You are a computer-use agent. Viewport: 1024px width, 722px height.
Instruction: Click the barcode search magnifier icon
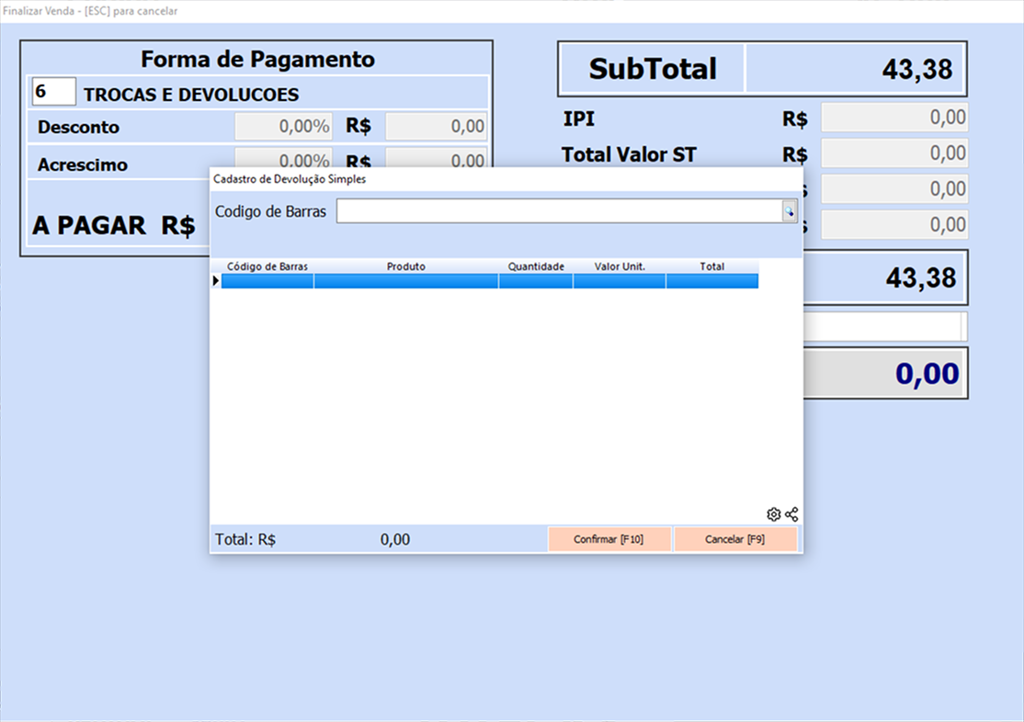click(789, 211)
